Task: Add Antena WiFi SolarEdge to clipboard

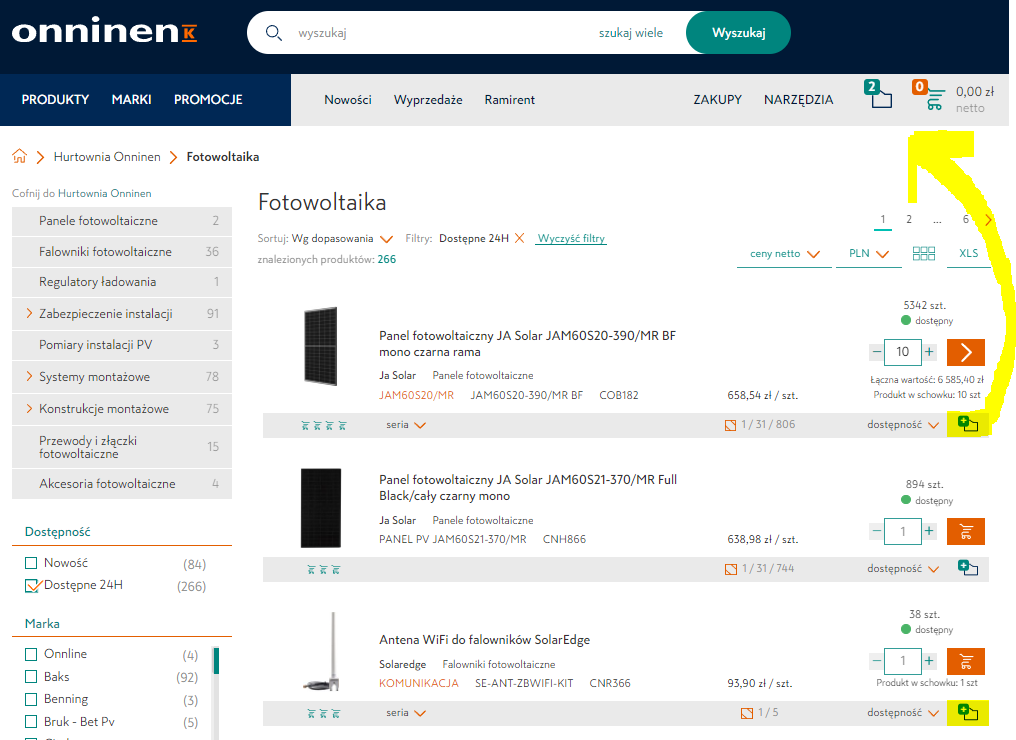Action: (x=967, y=712)
